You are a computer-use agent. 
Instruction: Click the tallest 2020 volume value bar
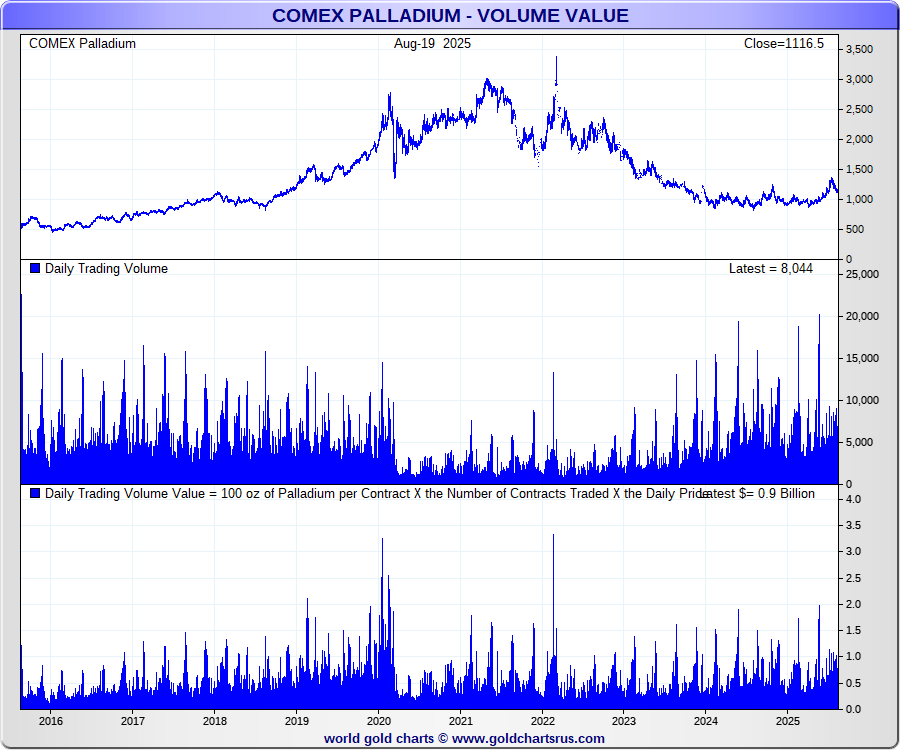[382, 623]
